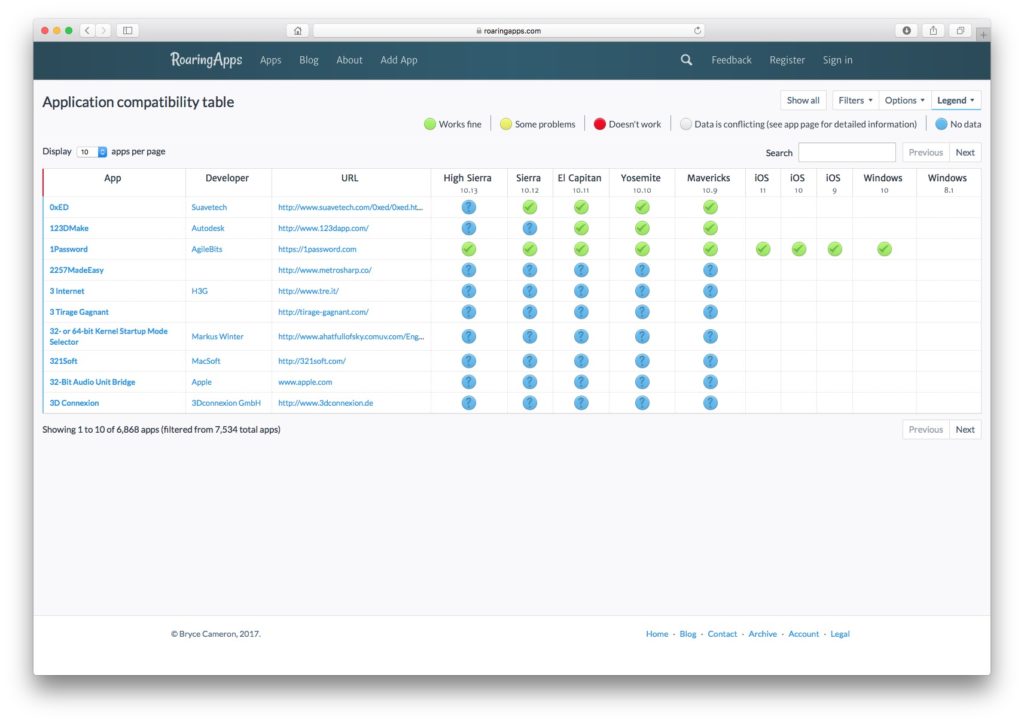Image resolution: width=1024 pixels, height=723 pixels.
Task: Toggle the Legend dropdown
Action: (x=955, y=100)
